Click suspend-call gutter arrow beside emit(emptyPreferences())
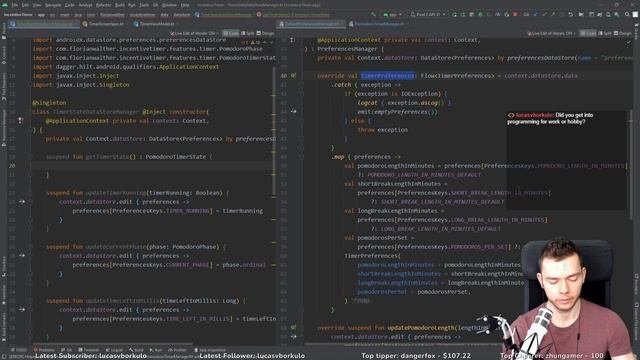 293,111
